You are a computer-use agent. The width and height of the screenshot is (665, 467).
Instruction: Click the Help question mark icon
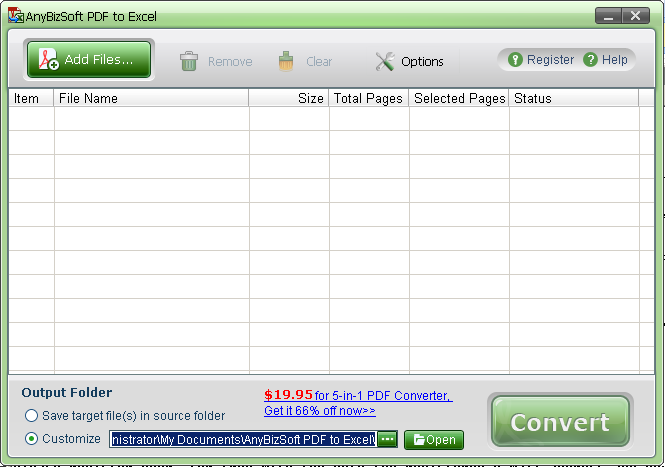(590, 59)
